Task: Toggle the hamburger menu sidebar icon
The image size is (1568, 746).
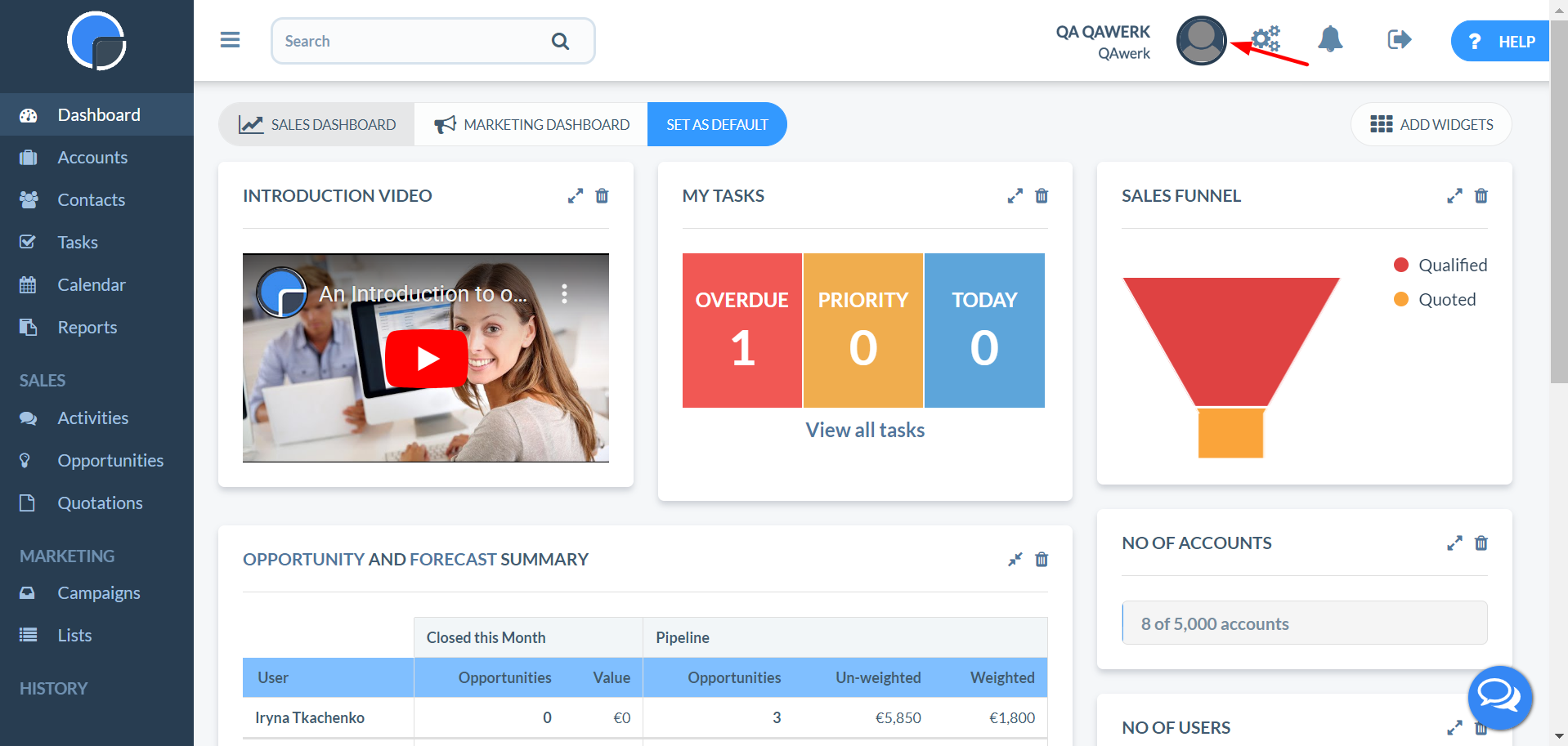Action: (230, 40)
